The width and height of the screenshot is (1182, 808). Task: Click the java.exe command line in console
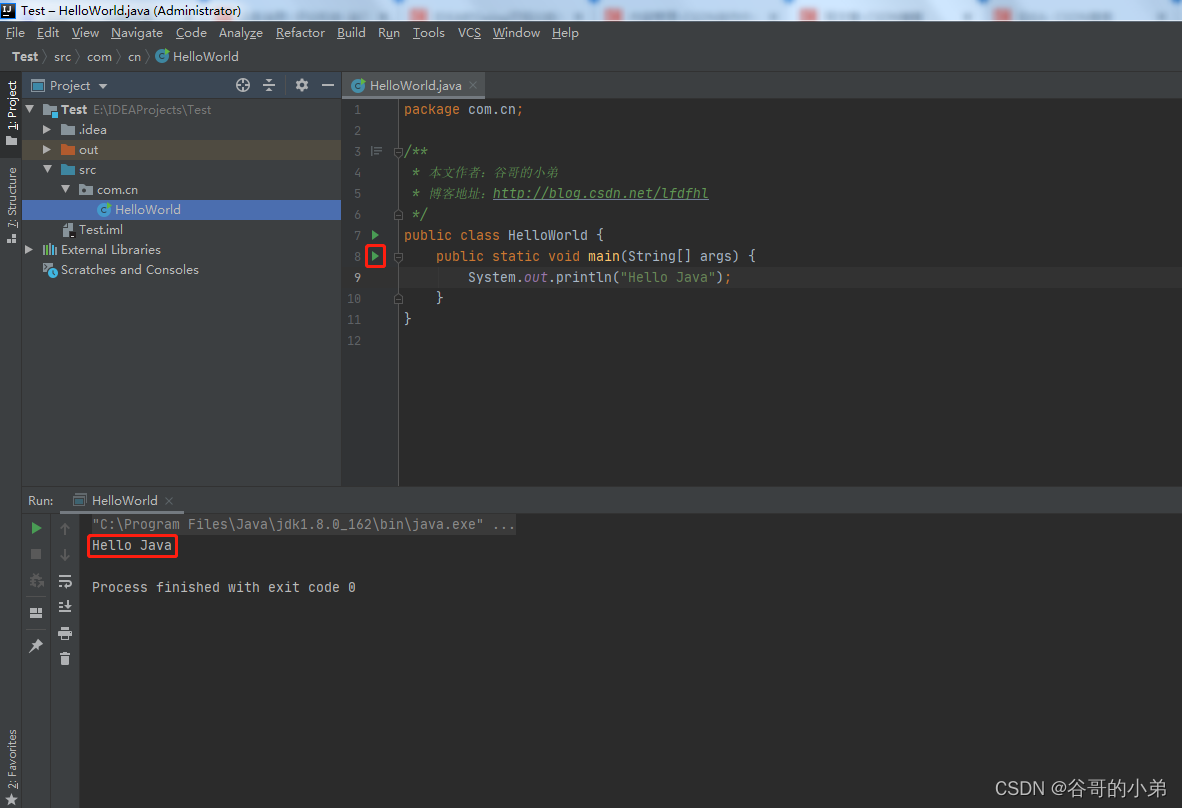[303, 524]
